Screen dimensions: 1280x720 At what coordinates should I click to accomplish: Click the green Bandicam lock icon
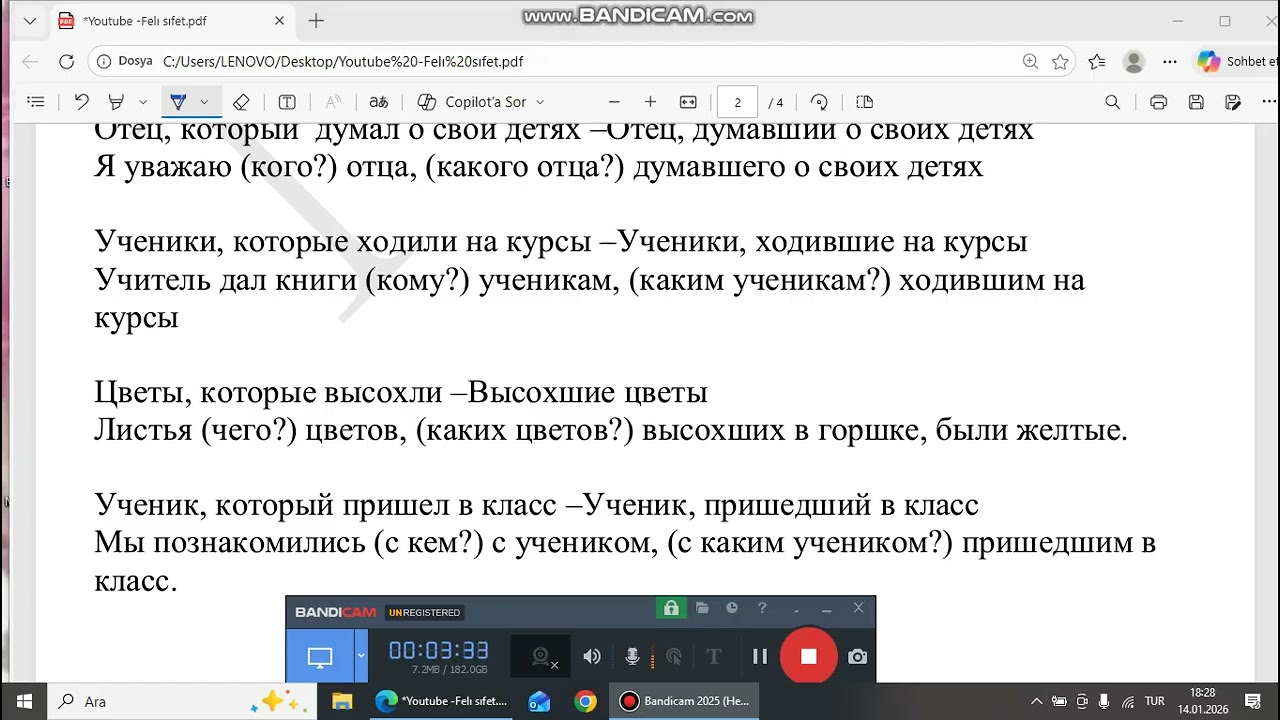(671, 608)
